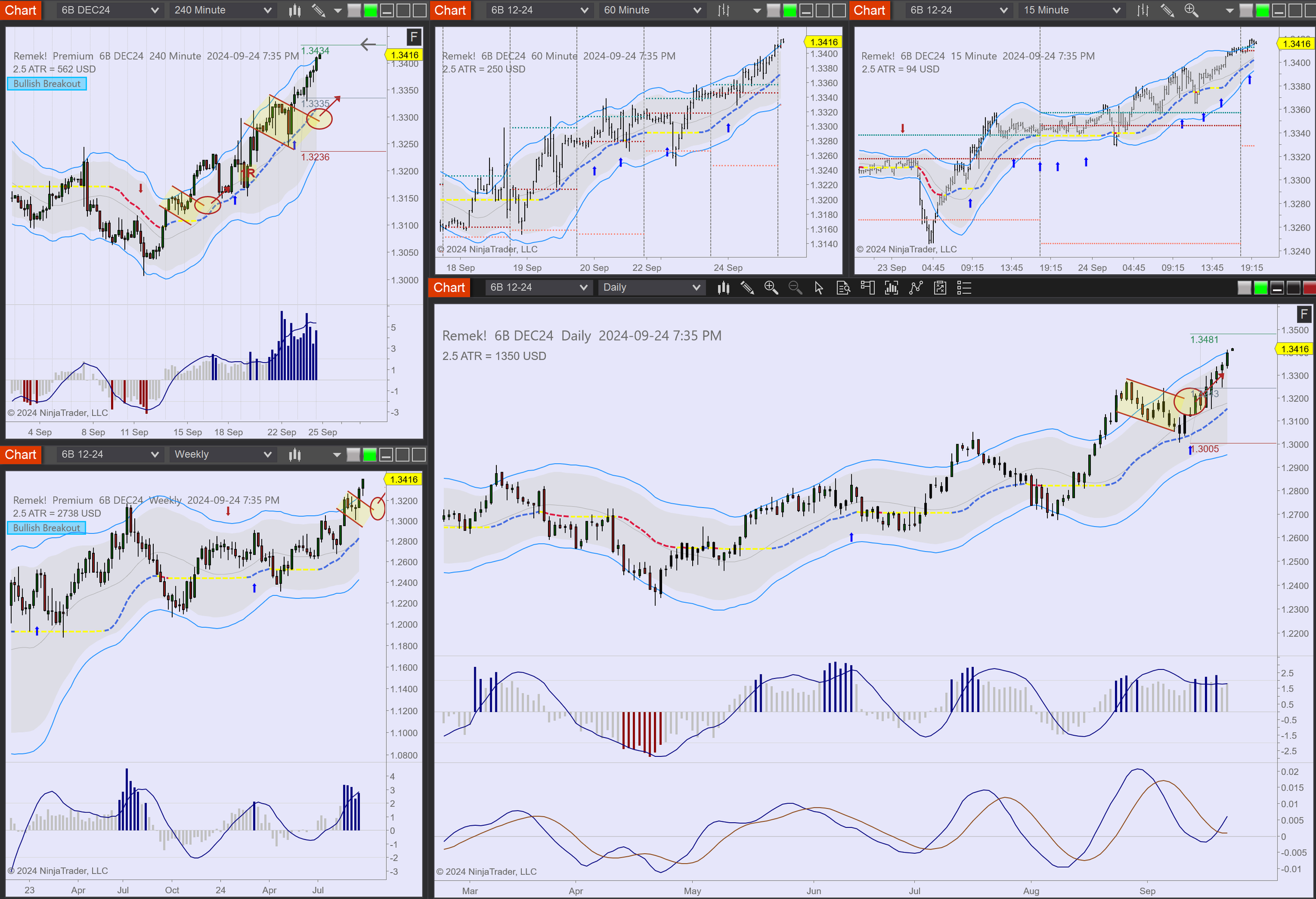Viewport: 1316px width, 899px height.
Task: Open the Indicators sliders icon on 60 Minute chart
Action: [x=723, y=9]
